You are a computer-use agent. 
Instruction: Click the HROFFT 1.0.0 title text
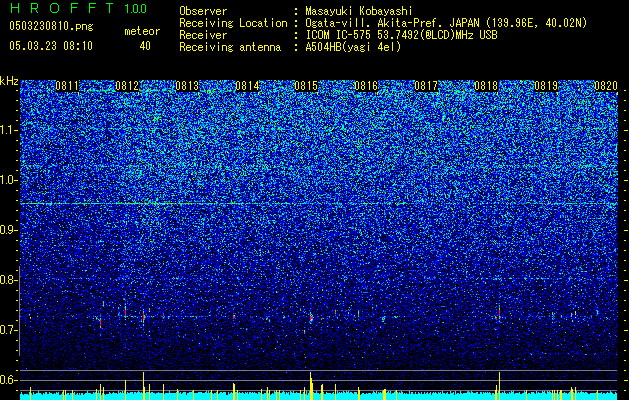(x=78, y=8)
